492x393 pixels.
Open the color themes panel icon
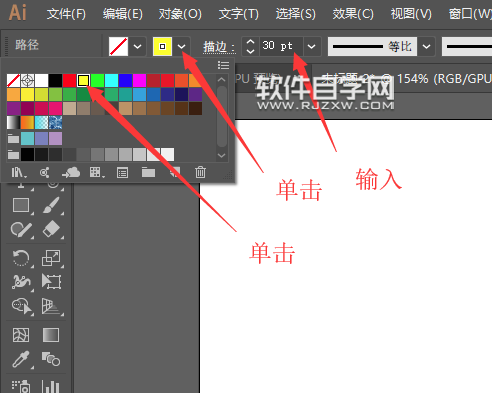[x=45, y=173]
